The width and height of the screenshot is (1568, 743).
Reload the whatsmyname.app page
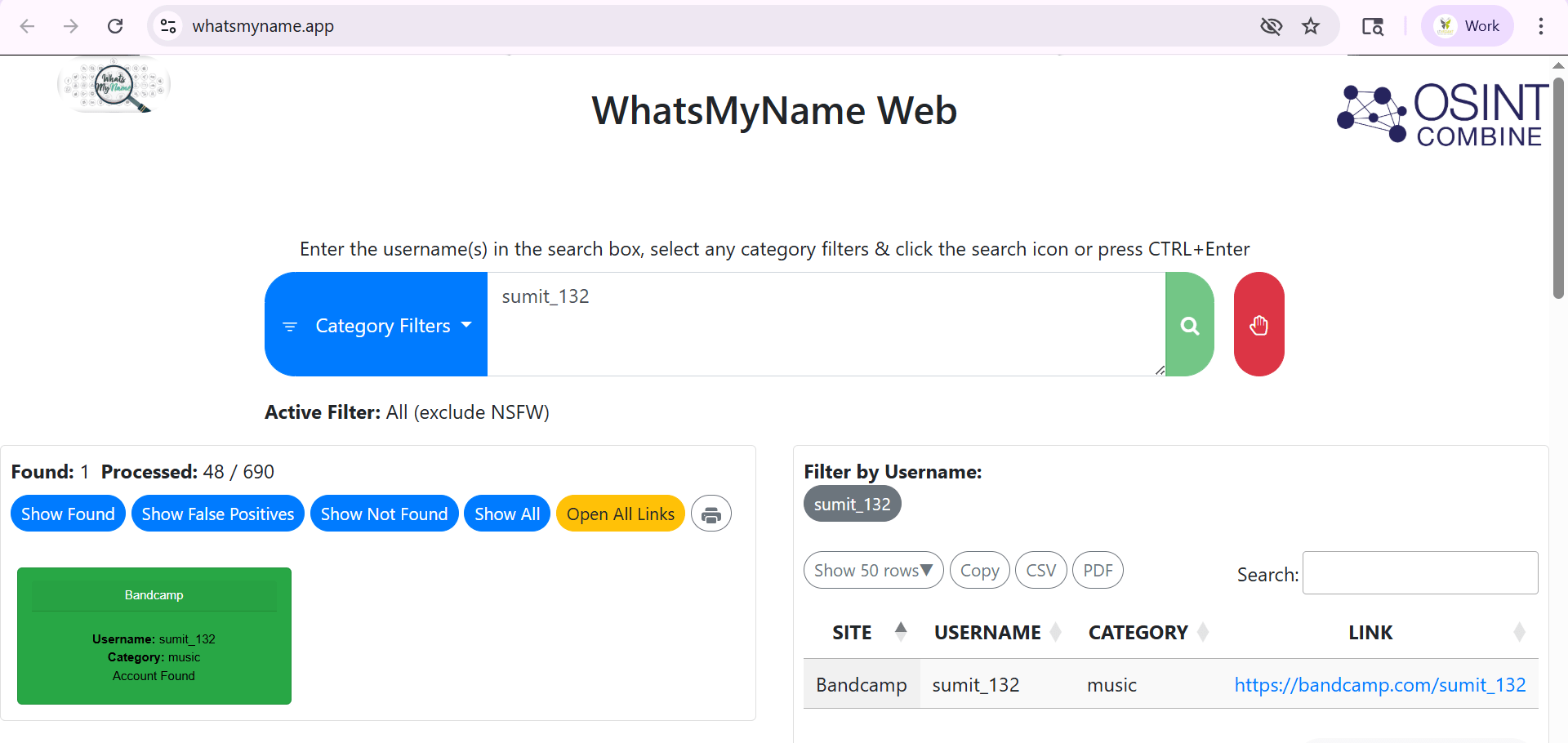[x=115, y=26]
